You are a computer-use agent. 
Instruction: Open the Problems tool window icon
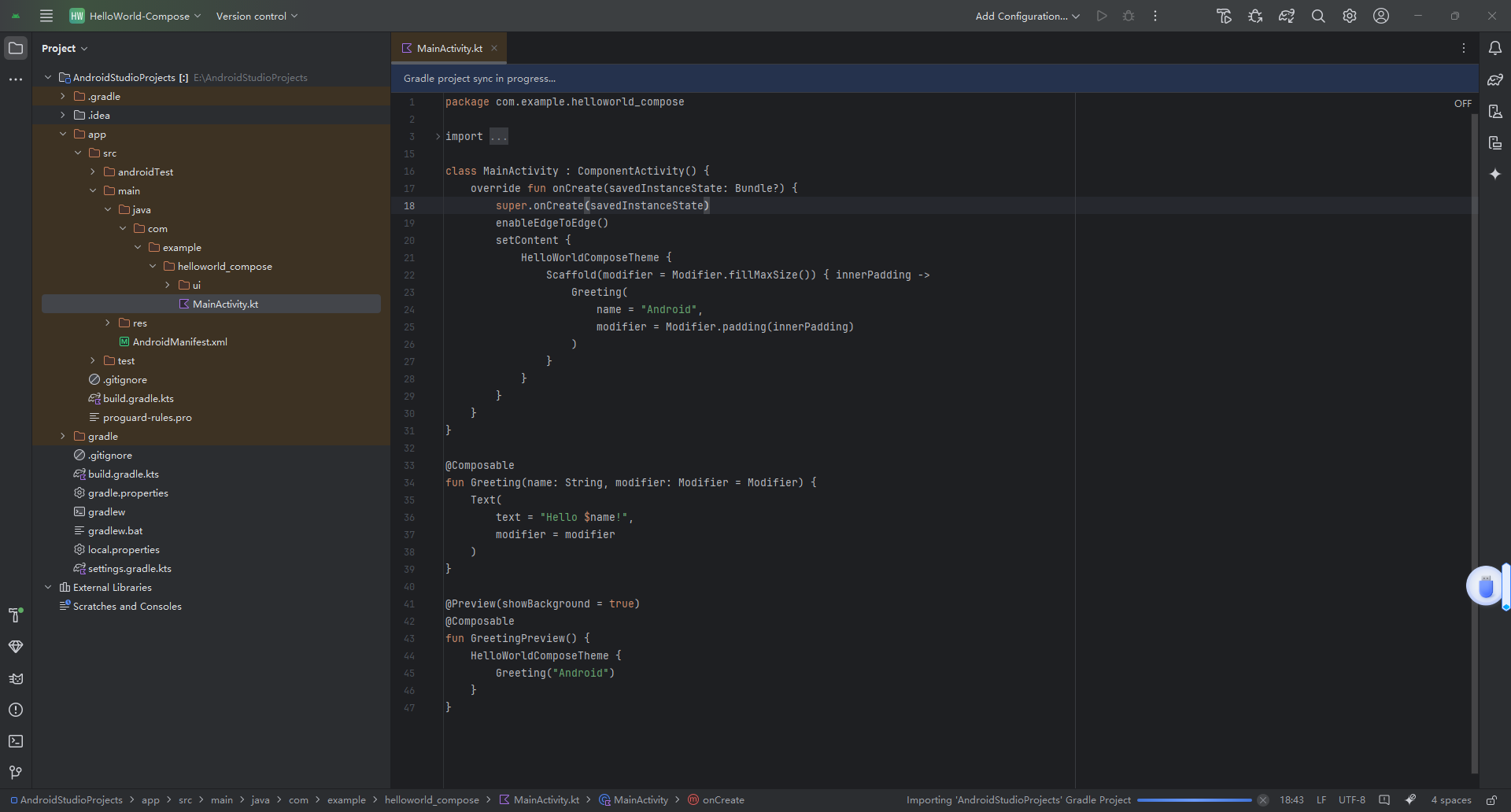pyautogui.click(x=16, y=710)
